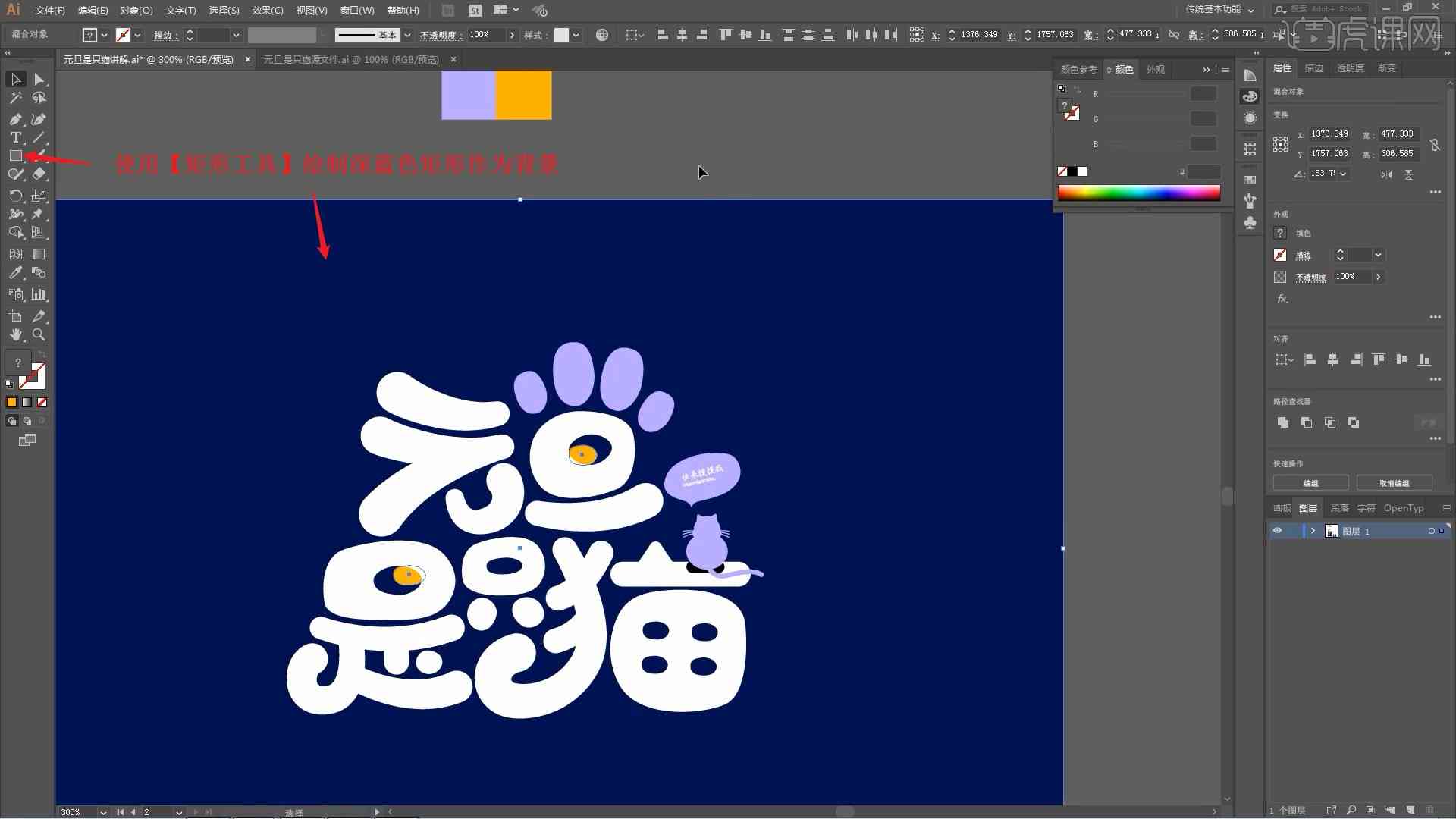Toggle visibility of 图层 1
Screen dimensions: 1456x819
tap(1278, 530)
